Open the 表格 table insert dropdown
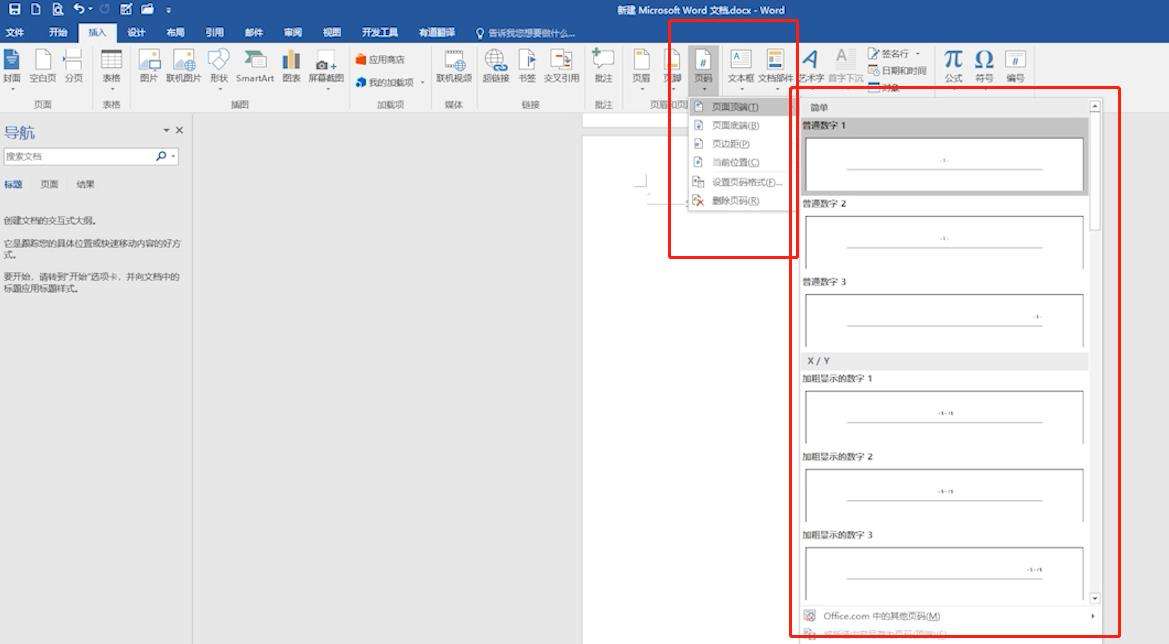The height and width of the screenshot is (644, 1169). point(111,69)
